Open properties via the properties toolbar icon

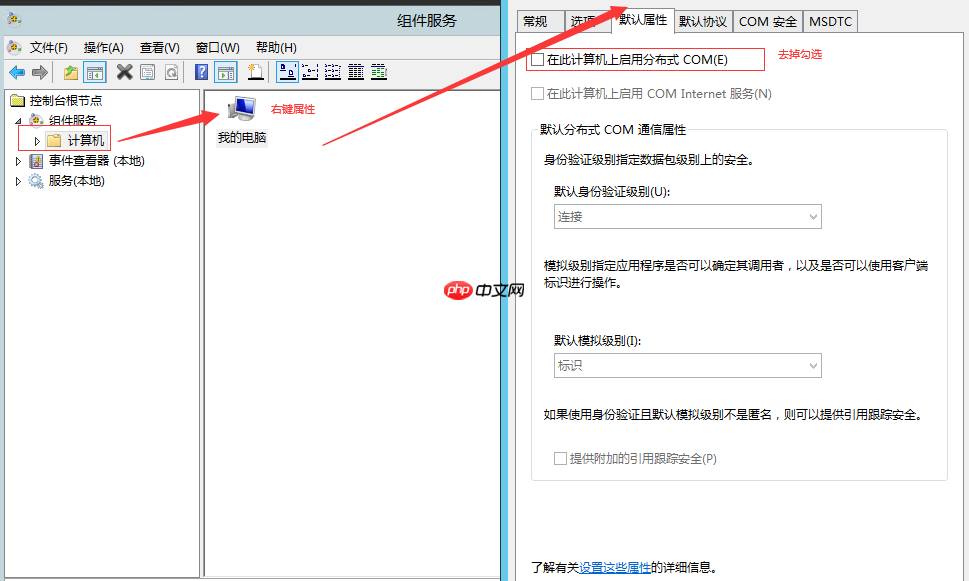[147, 71]
